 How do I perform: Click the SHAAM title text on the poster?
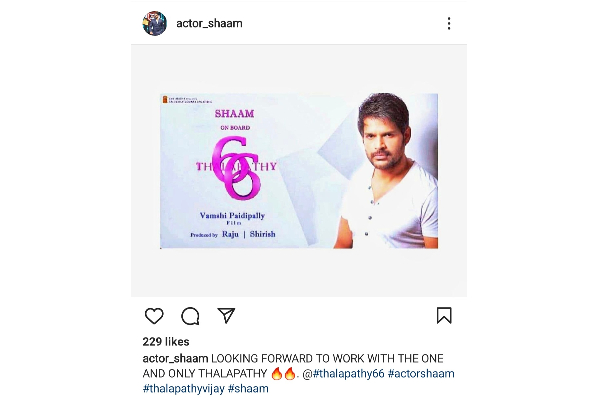point(235,114)
